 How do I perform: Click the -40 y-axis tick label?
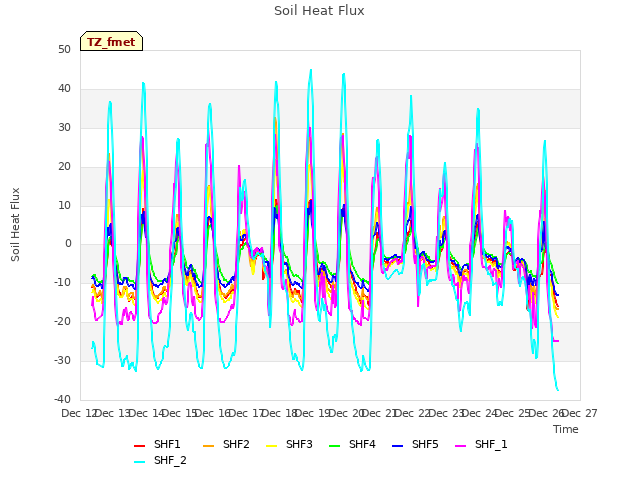point(62,399)
